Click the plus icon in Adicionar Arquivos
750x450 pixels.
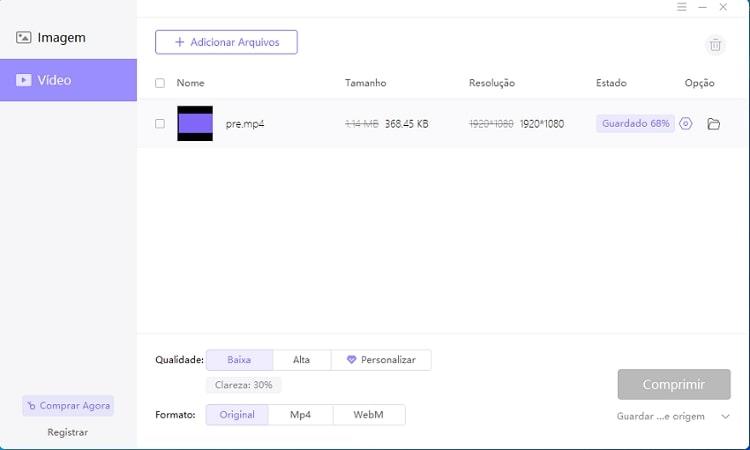(x=180, y=42)
